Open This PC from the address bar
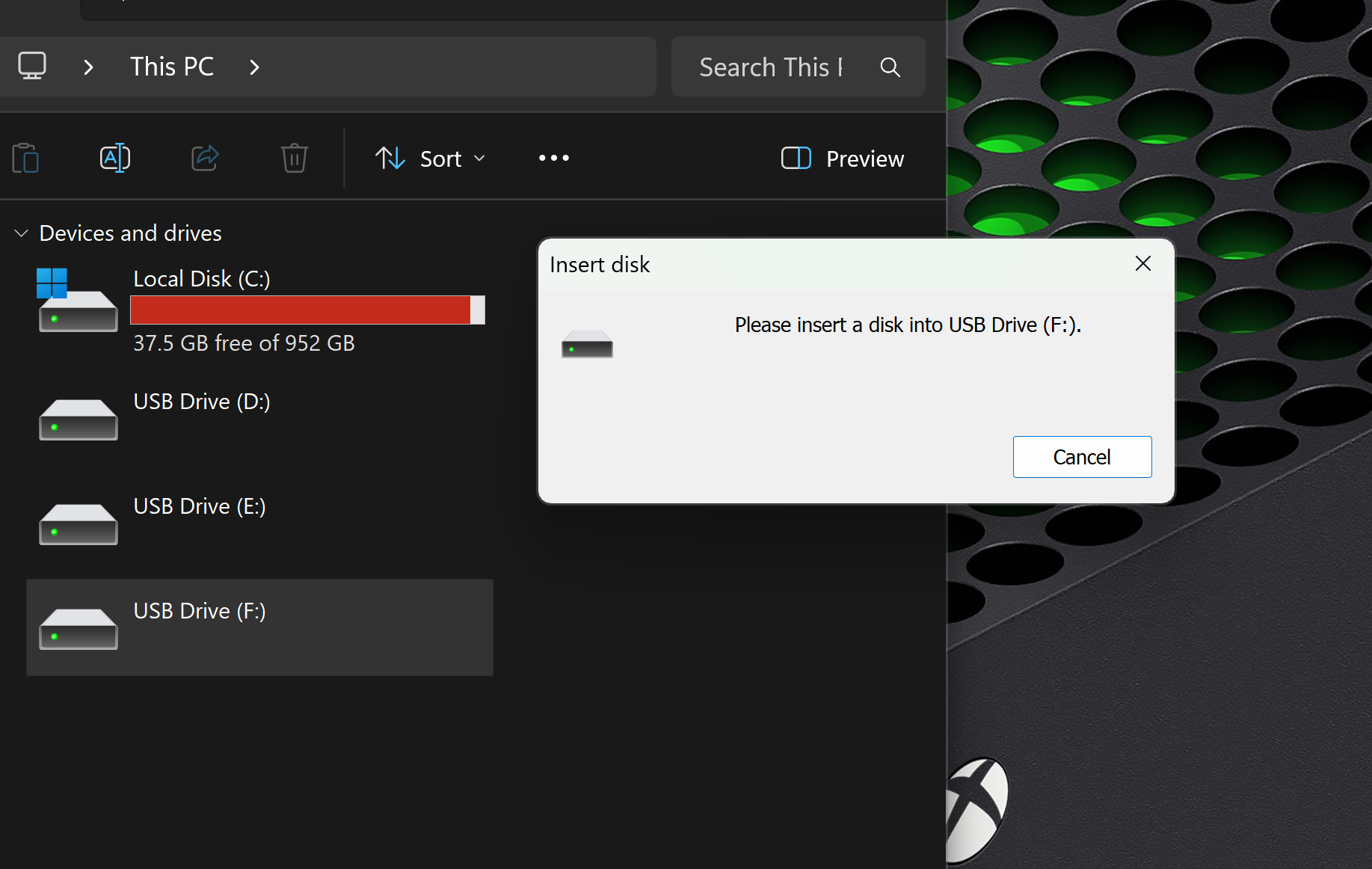This screenshot has width=1372, height=869. tap(171, 66)
